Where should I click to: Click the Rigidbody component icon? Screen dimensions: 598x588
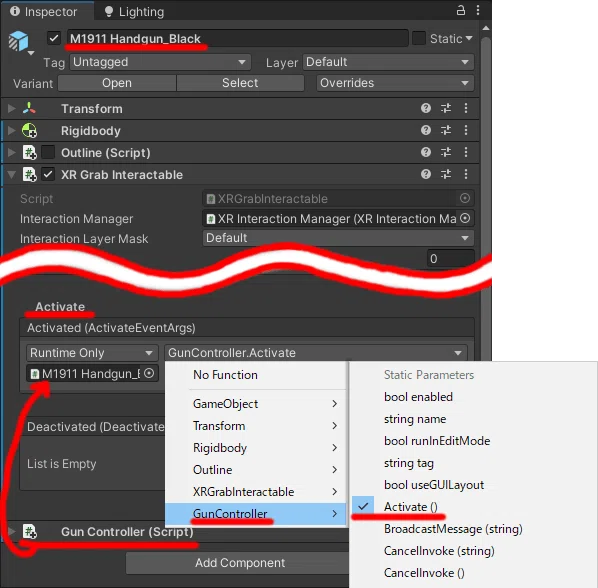tap(29, 130)
